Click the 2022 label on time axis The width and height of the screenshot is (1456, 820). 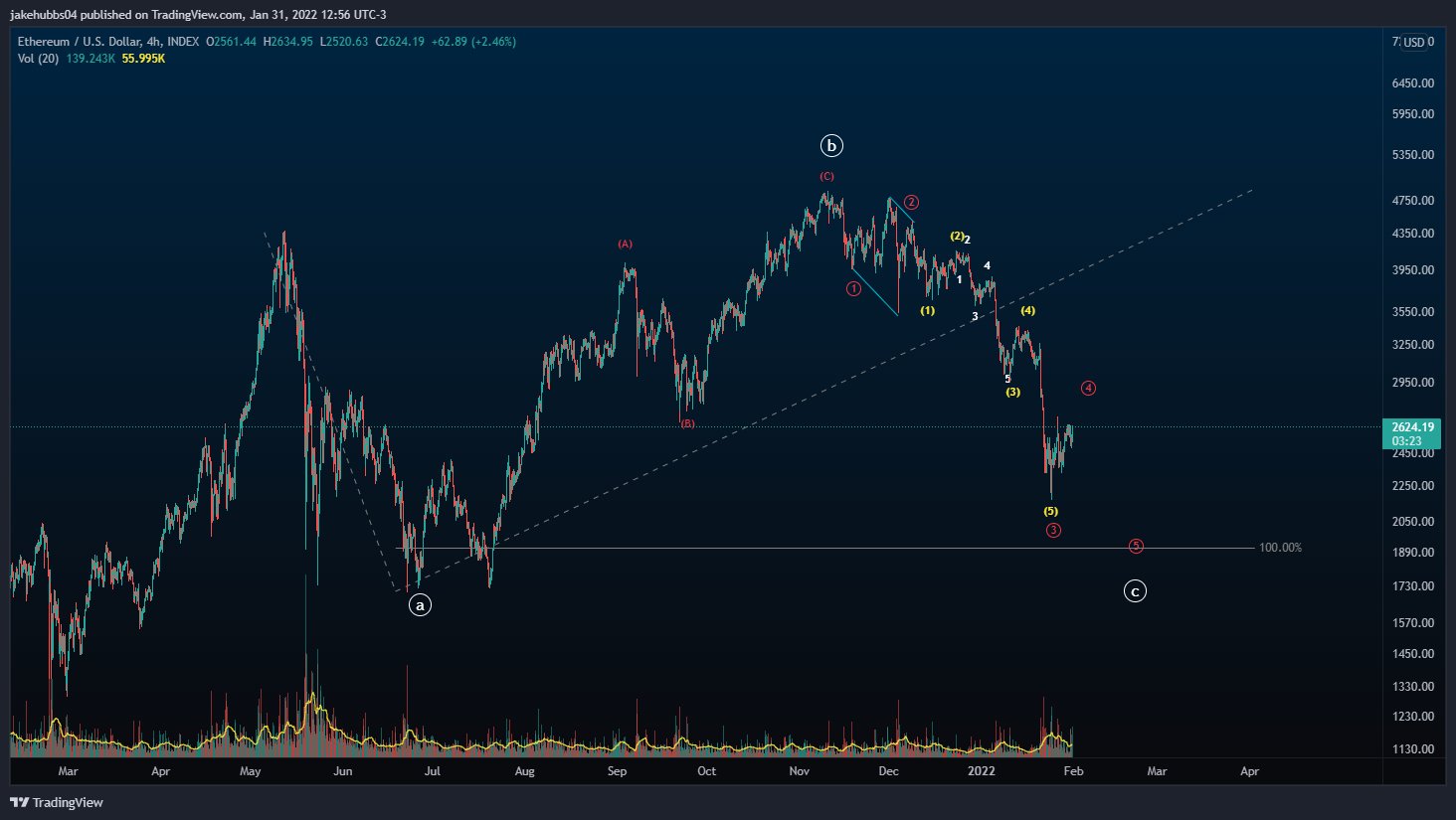[982, 771]
